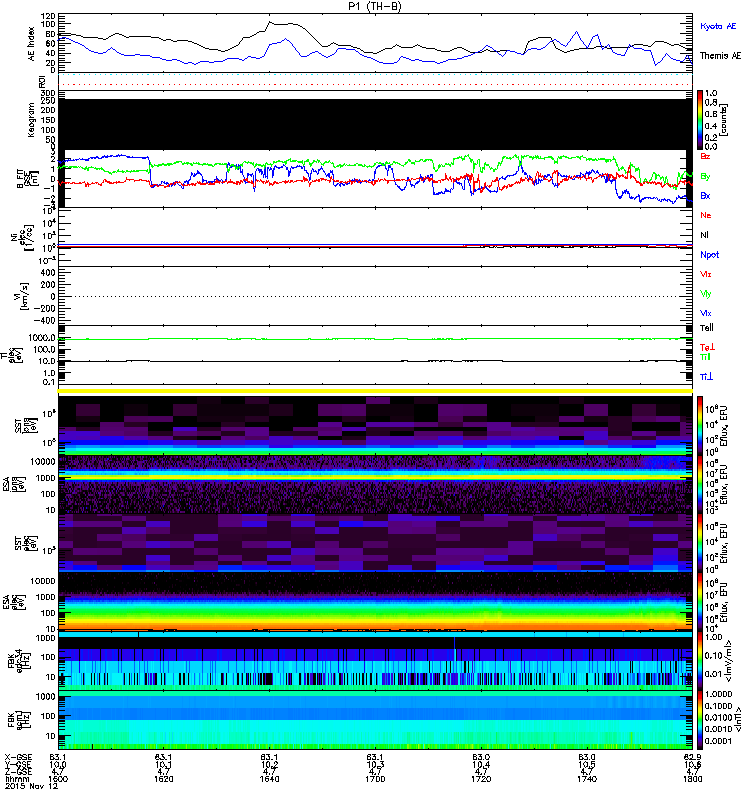Click the red dotted ROI line

click(375, 85)
